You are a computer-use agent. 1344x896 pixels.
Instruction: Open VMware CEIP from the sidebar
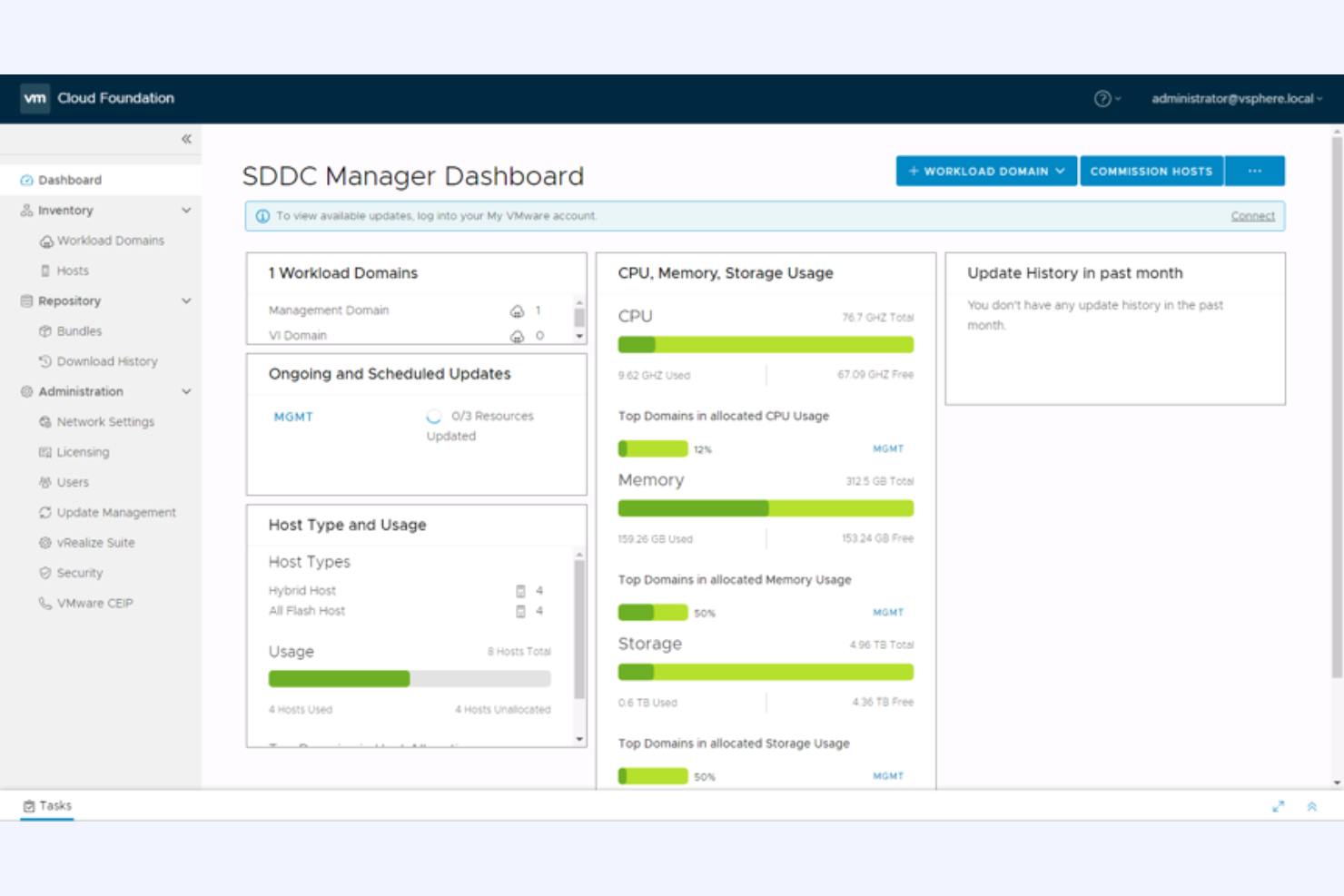tap(44, 603)
